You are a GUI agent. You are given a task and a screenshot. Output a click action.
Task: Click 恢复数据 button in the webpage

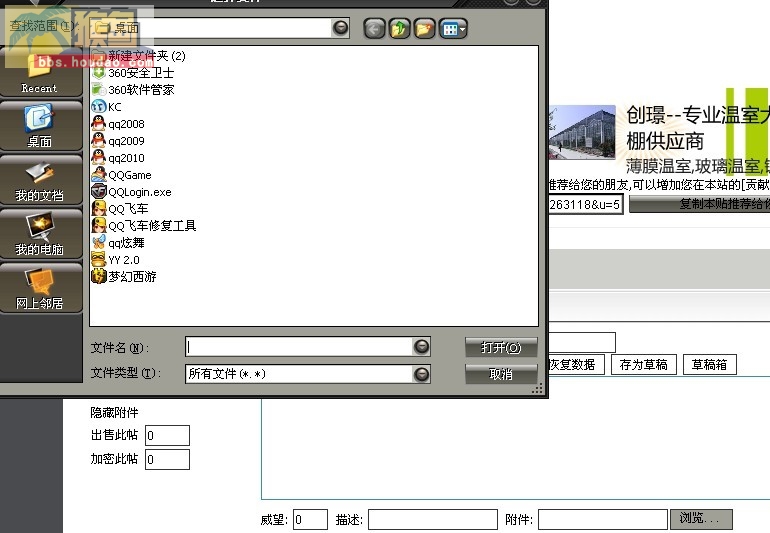pos(576,365)
